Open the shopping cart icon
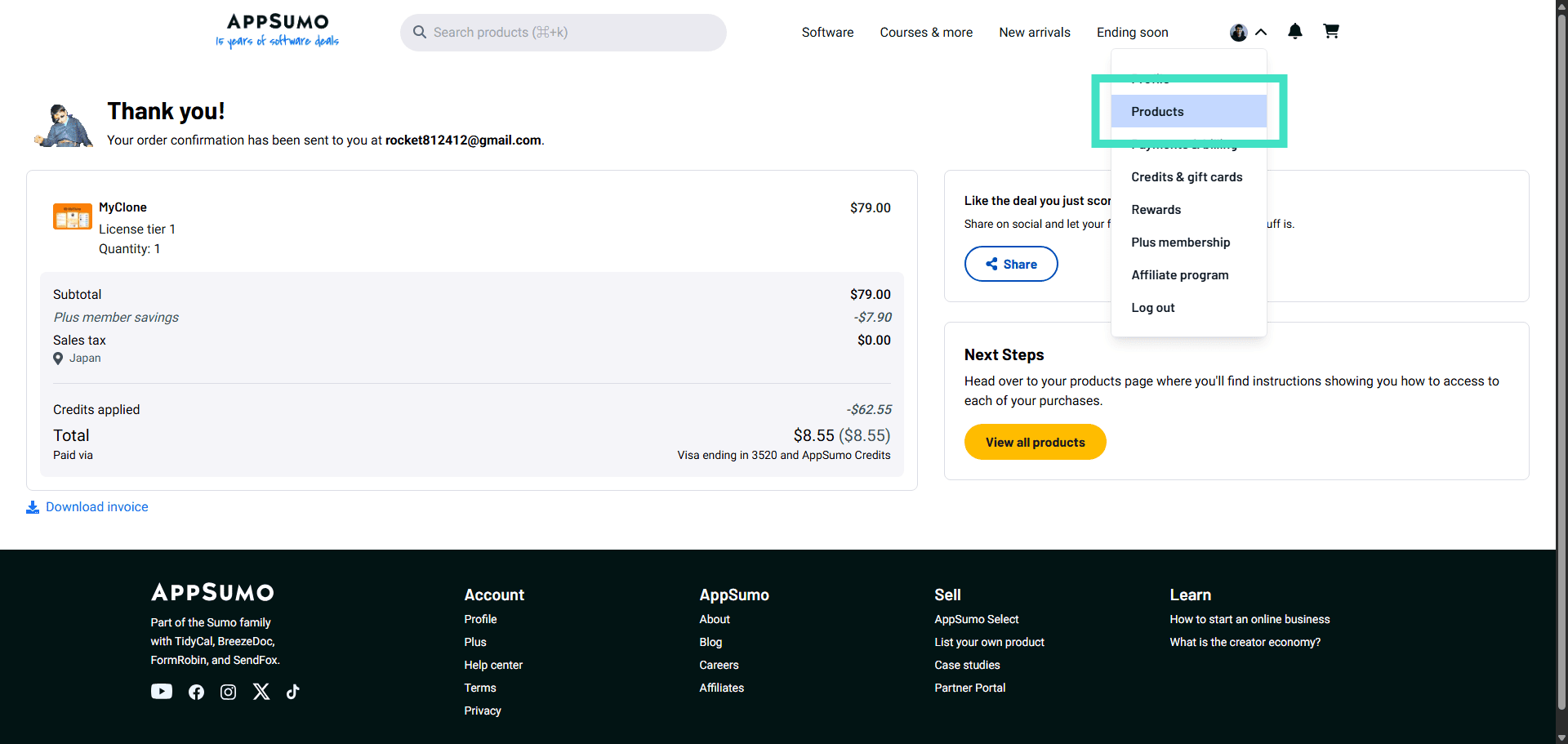Viewport: 1568px width, 744px height. point(1331,32)
